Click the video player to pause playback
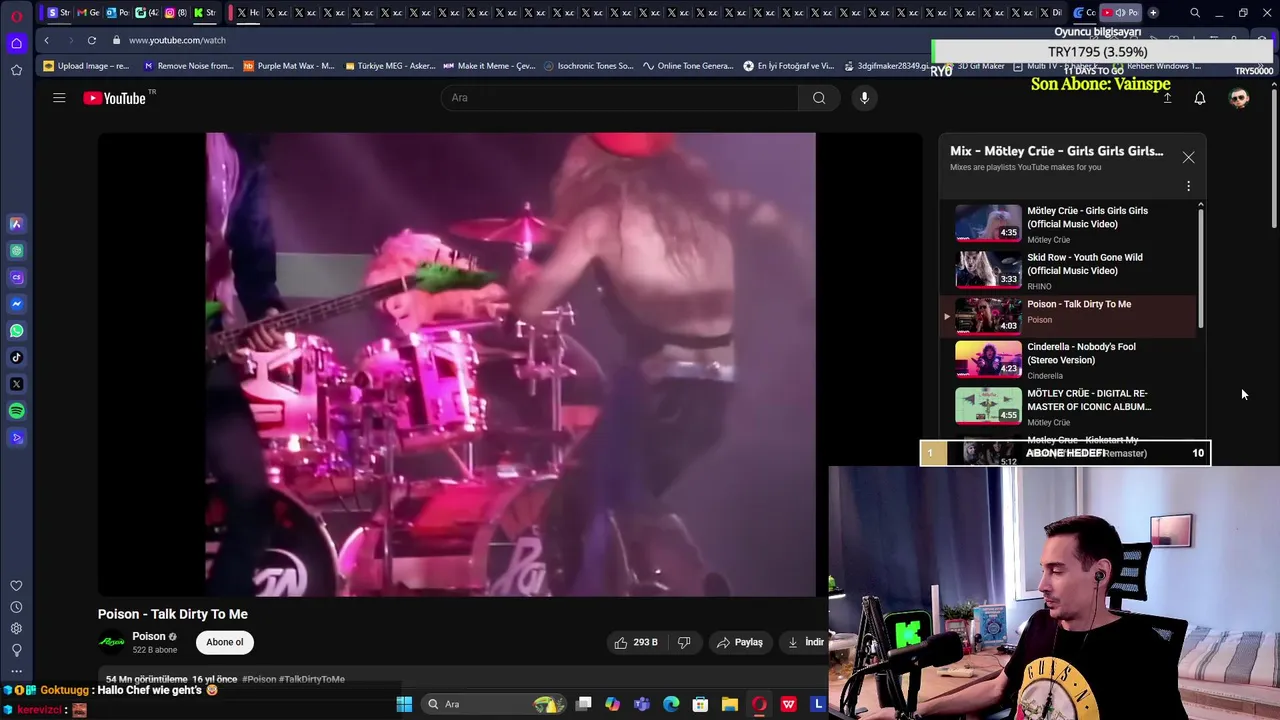Image resolution: width=1280 pixels, height=720 pixels. tap(510, 364)
